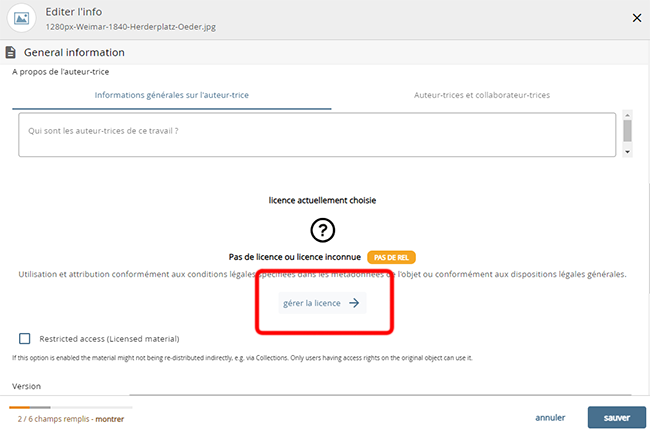Click annuler to cancel editing
This screenshot has height=434, width=650.
coord(550,417)
